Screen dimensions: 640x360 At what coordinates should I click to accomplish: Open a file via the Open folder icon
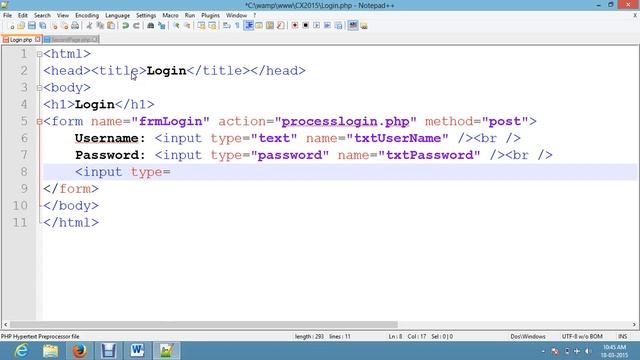pos(21,26)
